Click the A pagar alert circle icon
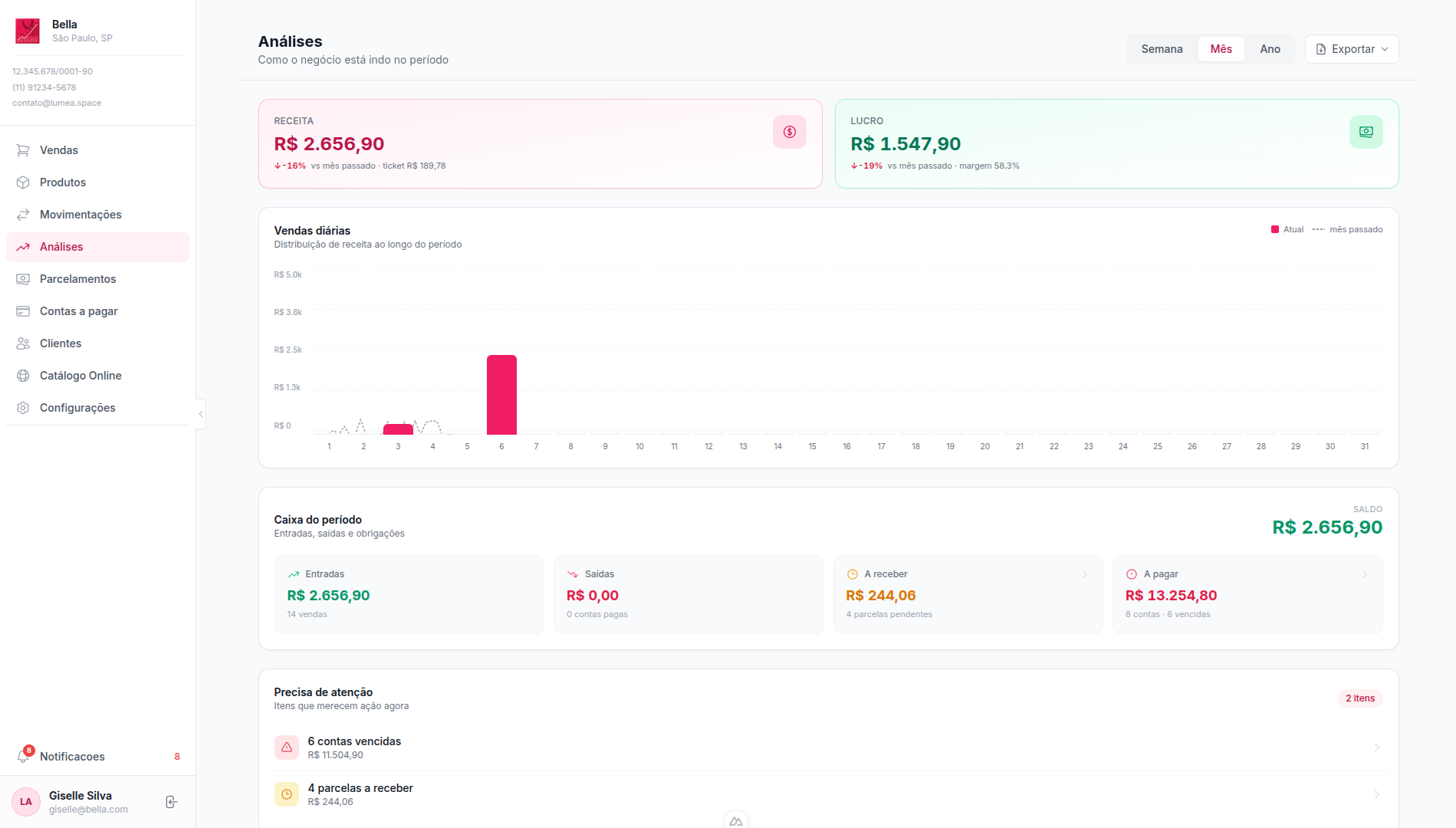This screenshot has height=828, width=1456. (1131, 574)
